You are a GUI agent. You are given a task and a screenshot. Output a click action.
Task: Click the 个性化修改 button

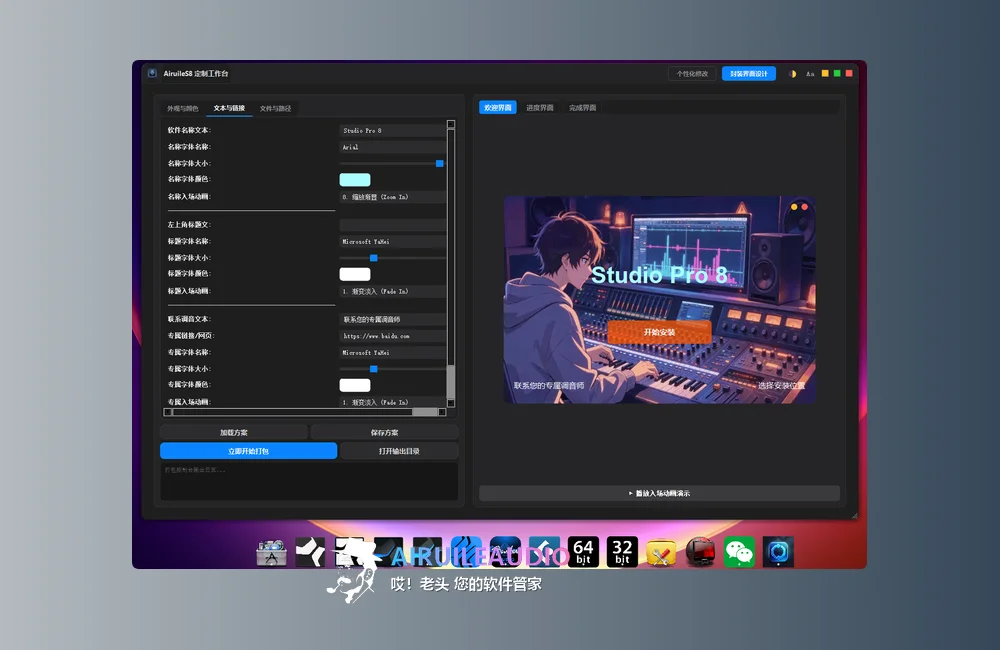click(692, 74)
